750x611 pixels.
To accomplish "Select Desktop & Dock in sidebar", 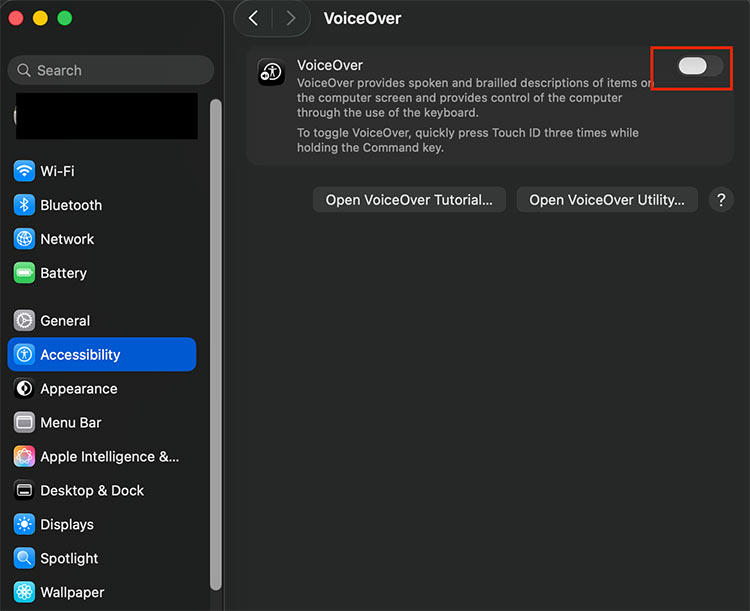I will [91, 491].
